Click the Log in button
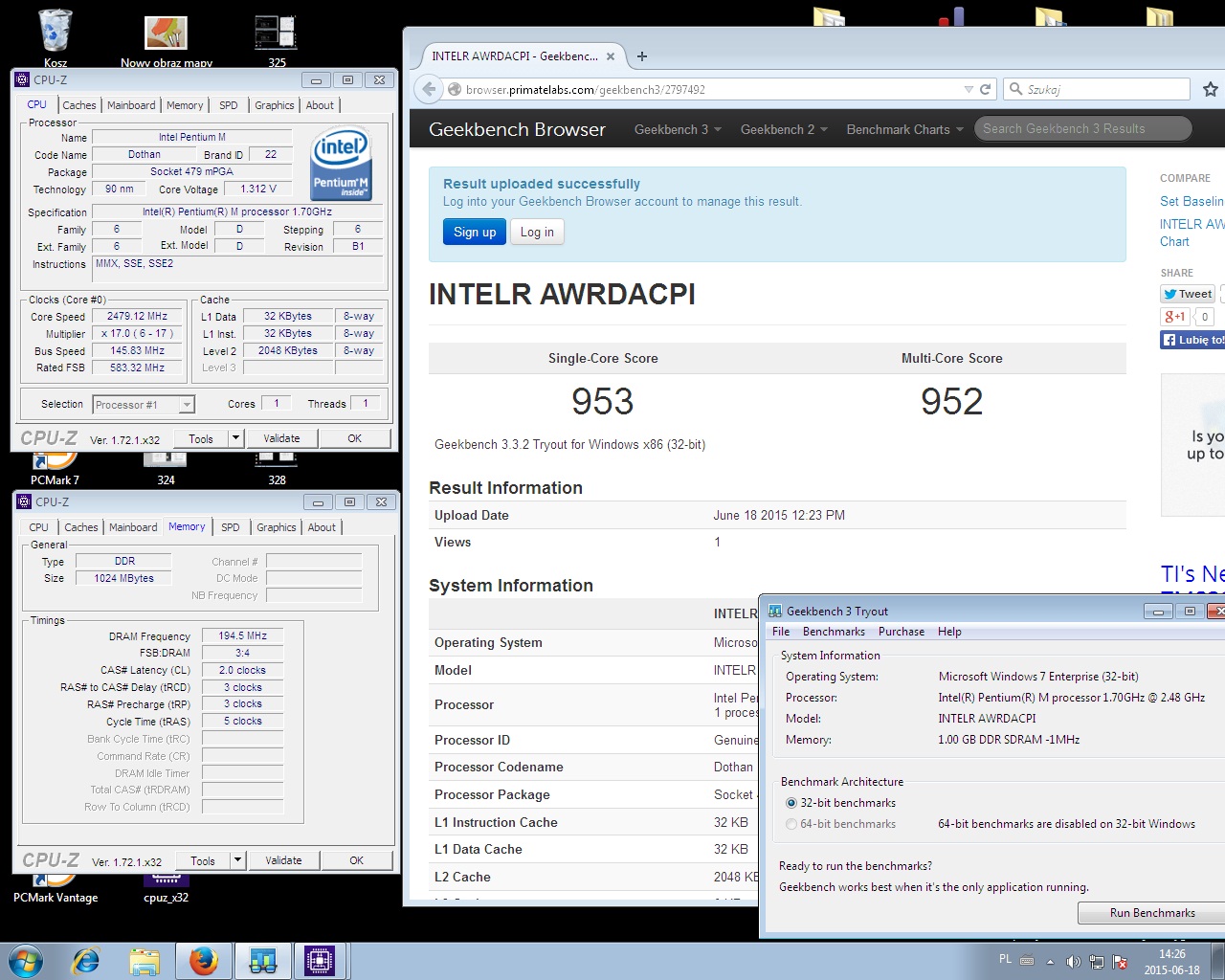 (x=537, y=232)
